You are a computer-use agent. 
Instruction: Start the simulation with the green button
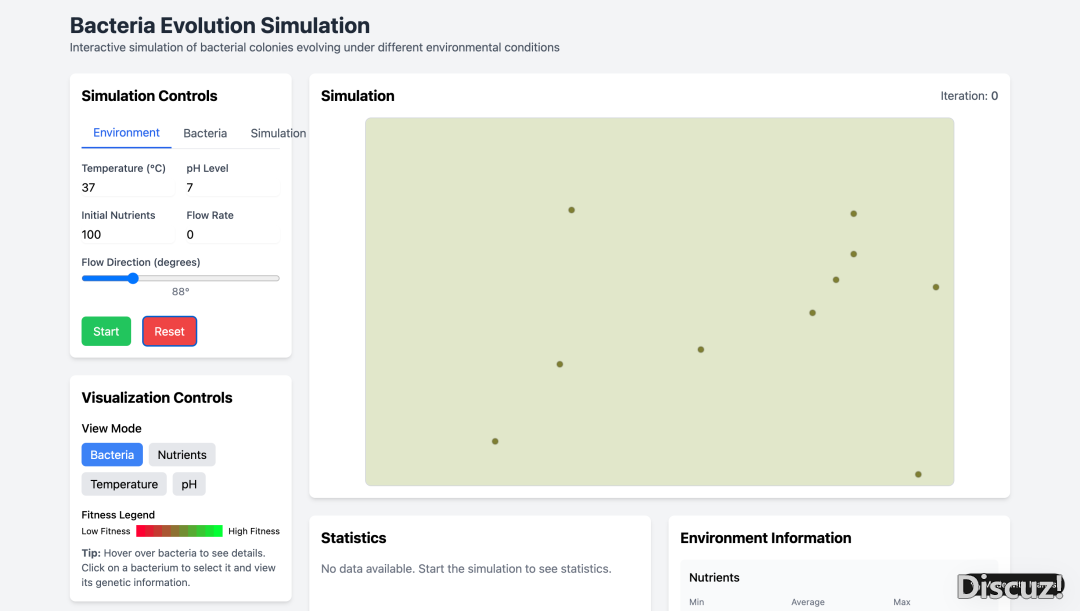pyautogui.click(x=106, y=331)
